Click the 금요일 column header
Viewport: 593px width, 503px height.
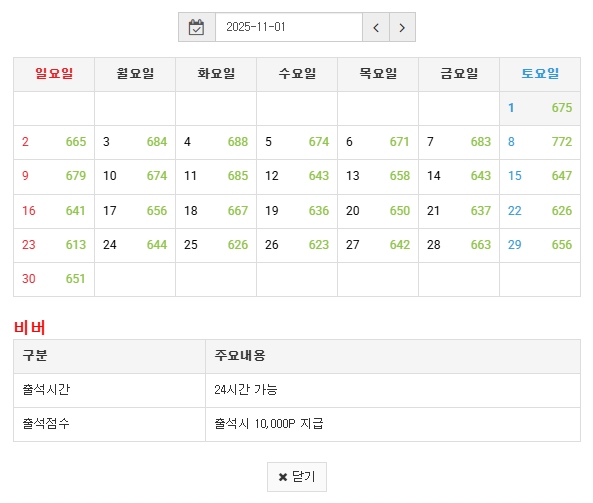459,74
